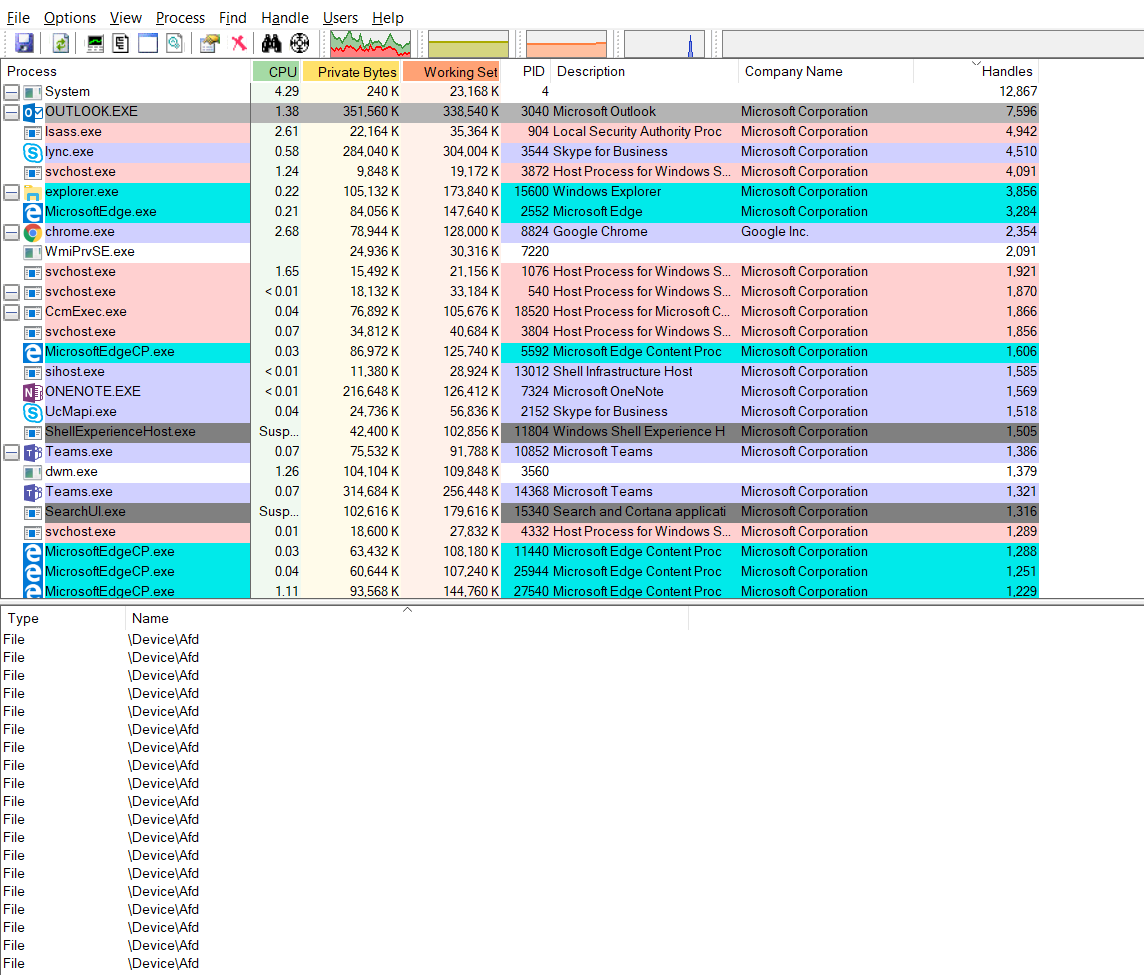Open System Information via its toolbar icon
The height and width of the screenshot is (975, 1144).
click(93, 44)
